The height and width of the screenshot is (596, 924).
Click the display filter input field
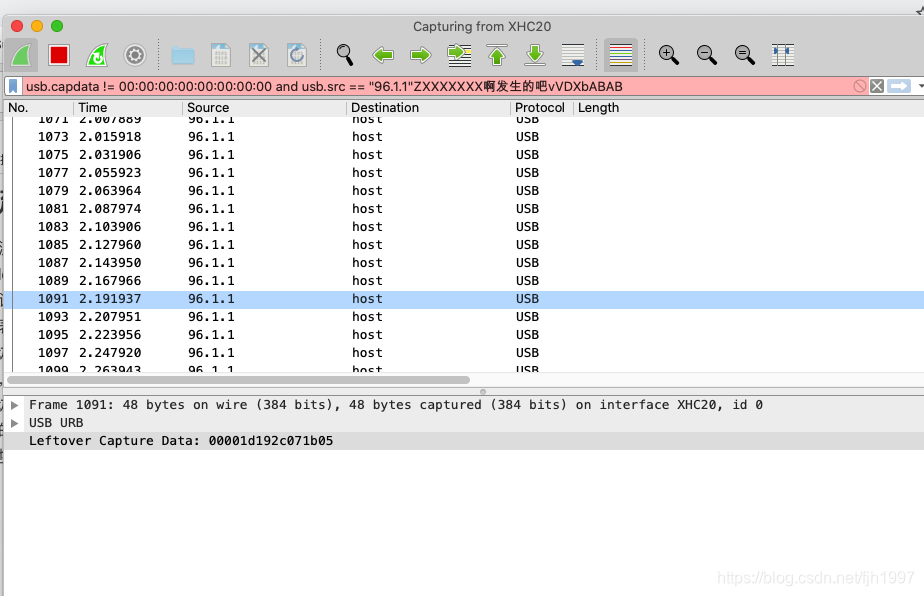pos(436,87)
